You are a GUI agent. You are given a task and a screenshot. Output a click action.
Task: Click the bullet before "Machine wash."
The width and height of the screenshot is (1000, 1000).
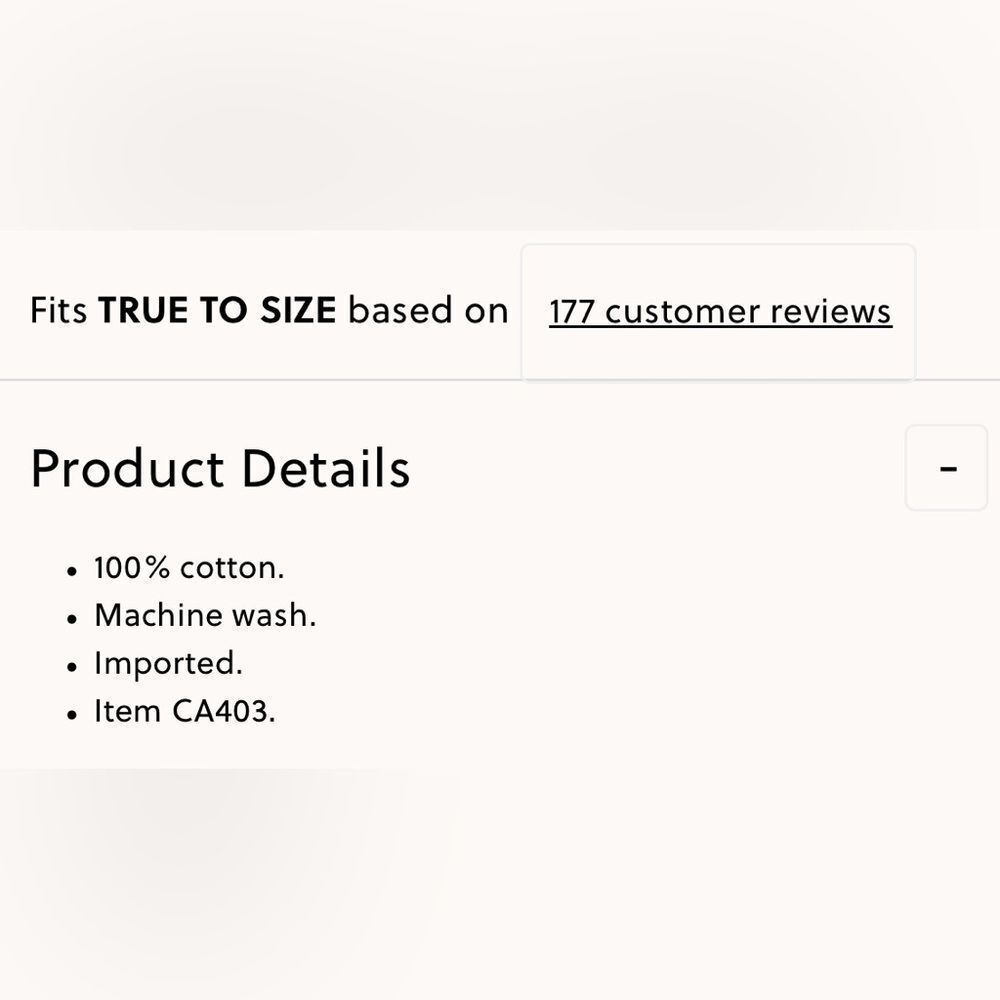(71, 619)
